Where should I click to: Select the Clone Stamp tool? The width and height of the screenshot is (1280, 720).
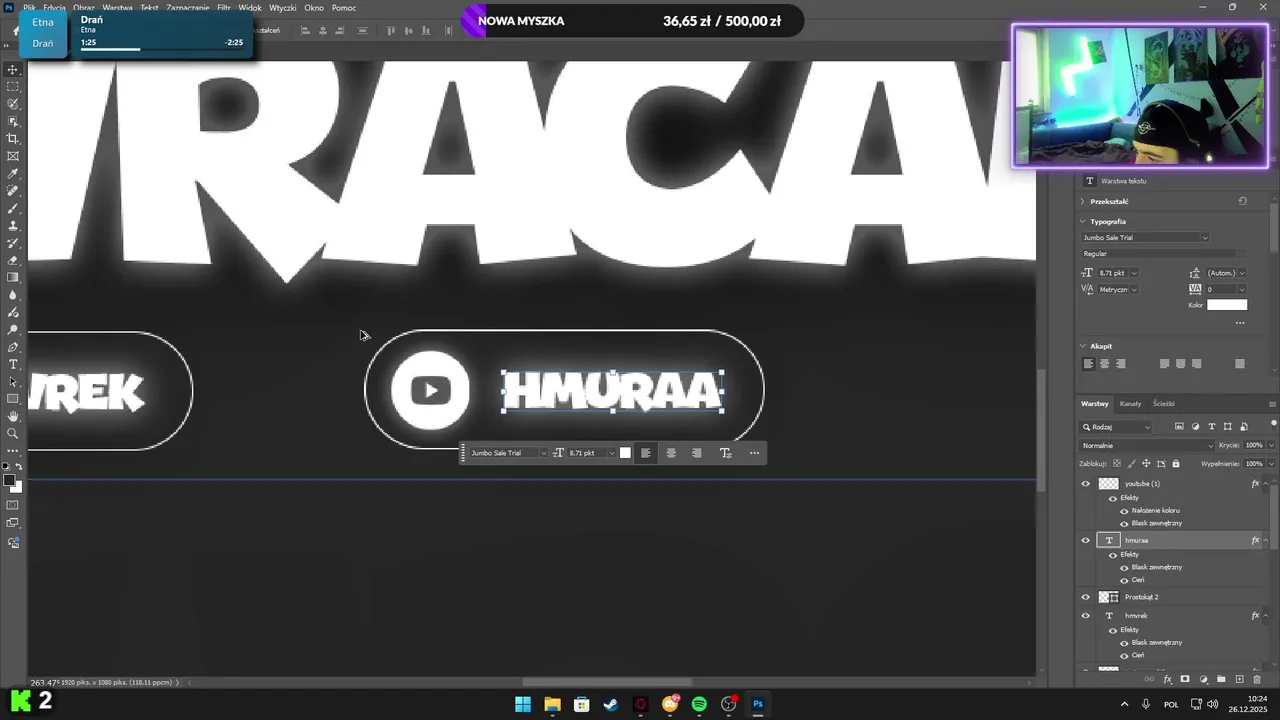[13, 226]
